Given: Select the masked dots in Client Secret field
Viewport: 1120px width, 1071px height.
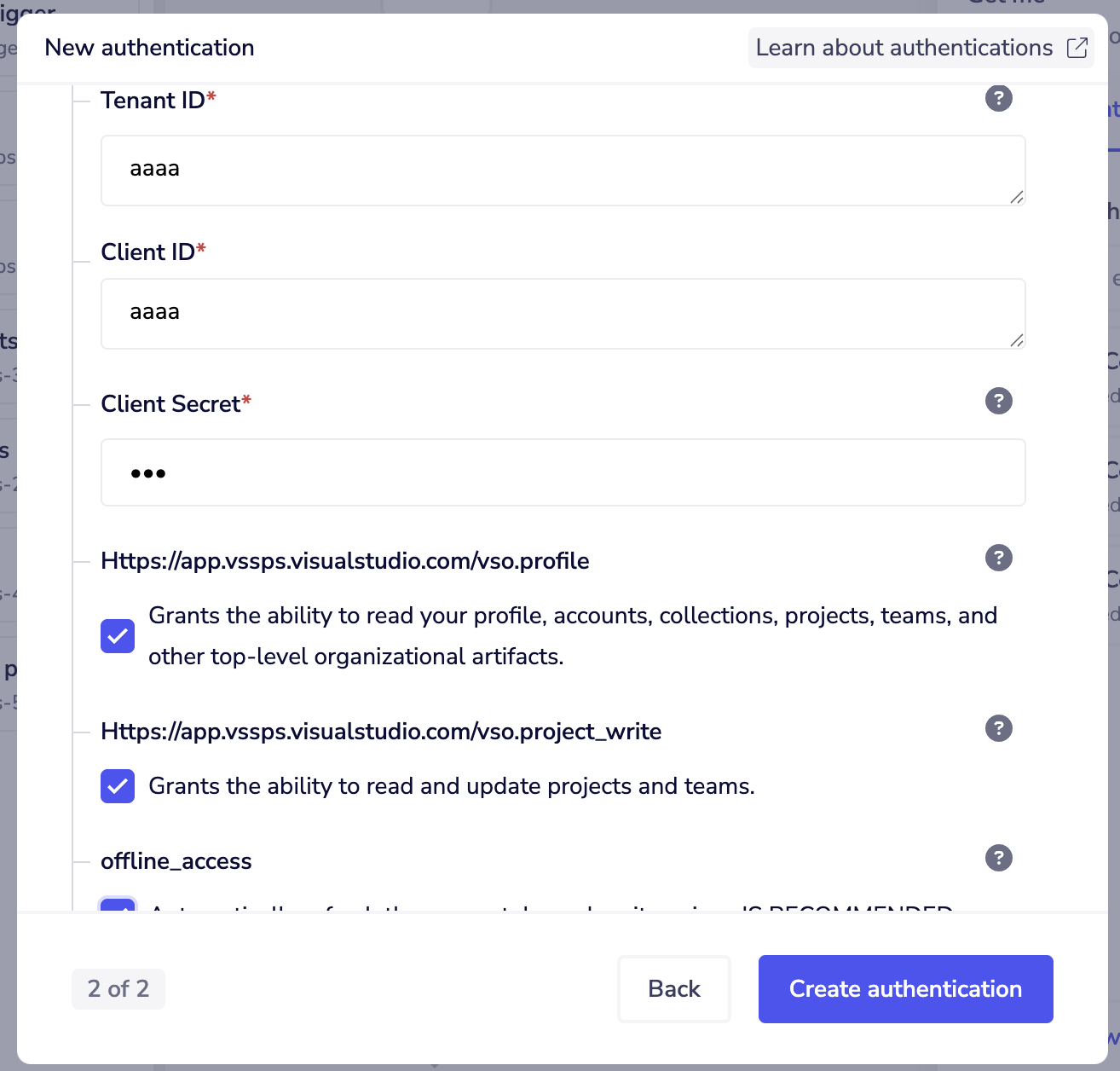Looking at the screenshot, I should click(x=147, y=472).
